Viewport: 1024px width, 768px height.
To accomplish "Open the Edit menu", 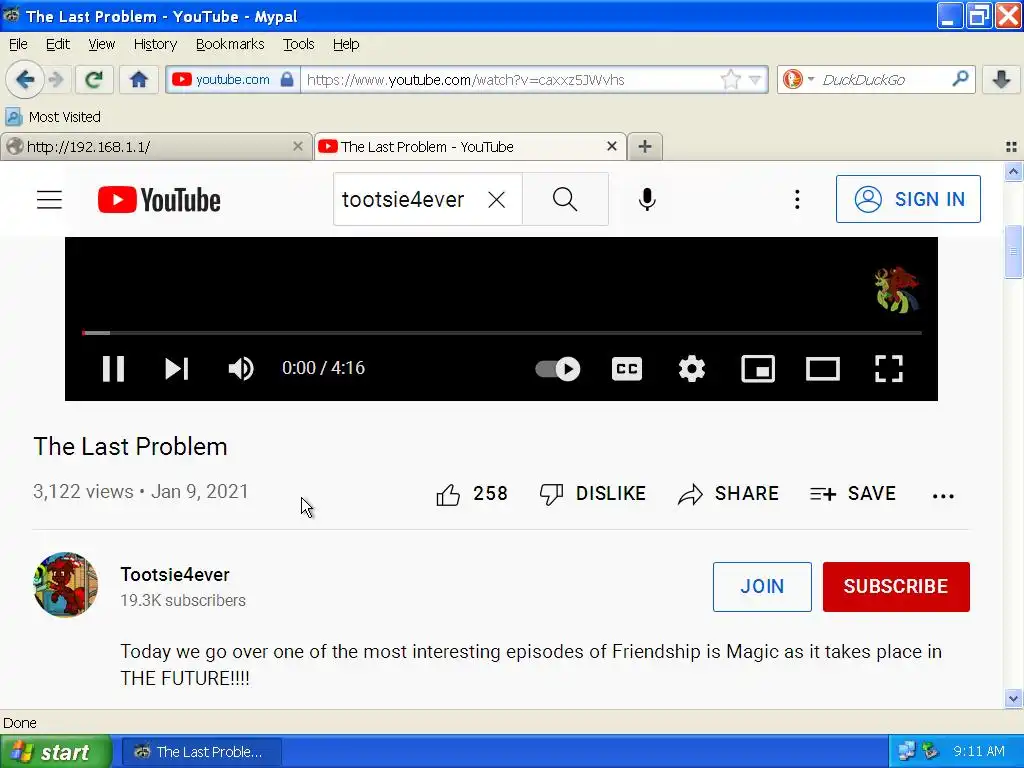I will [x=57, y=44].
